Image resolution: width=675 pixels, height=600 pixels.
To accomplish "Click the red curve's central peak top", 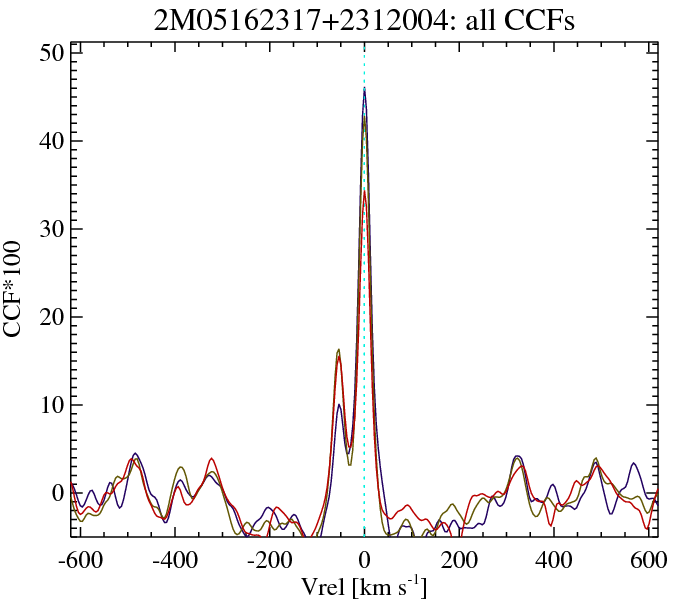I will click(365, 191).
